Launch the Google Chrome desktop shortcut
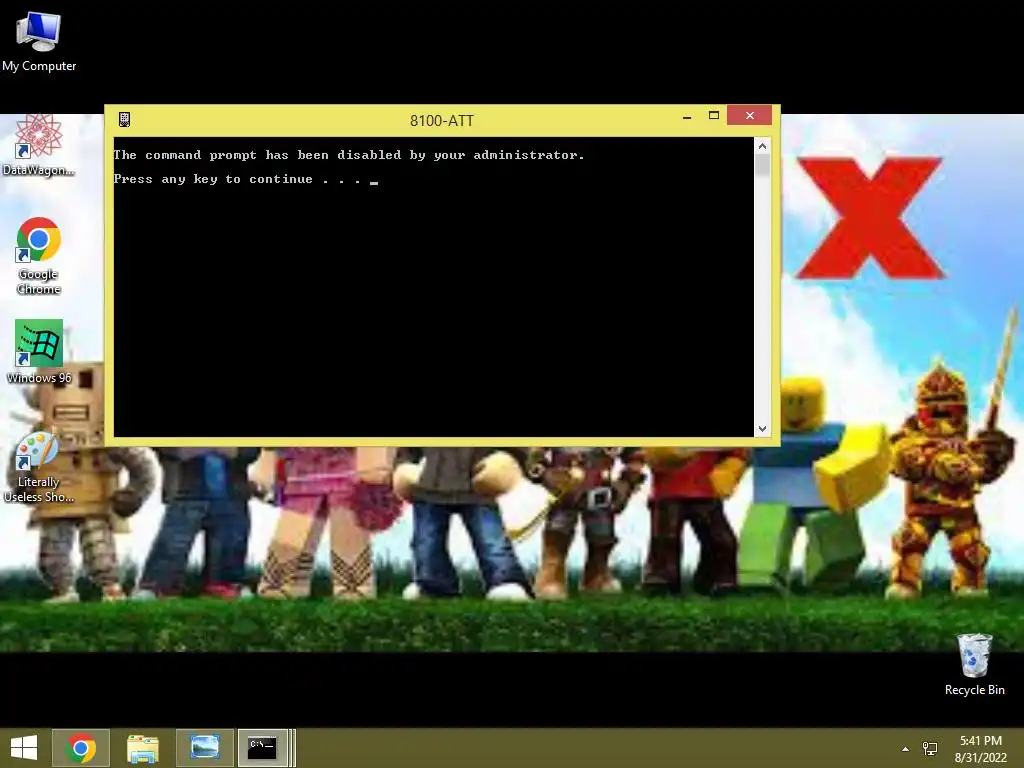This screenshot has width=1024, height=768. [39, 255]
